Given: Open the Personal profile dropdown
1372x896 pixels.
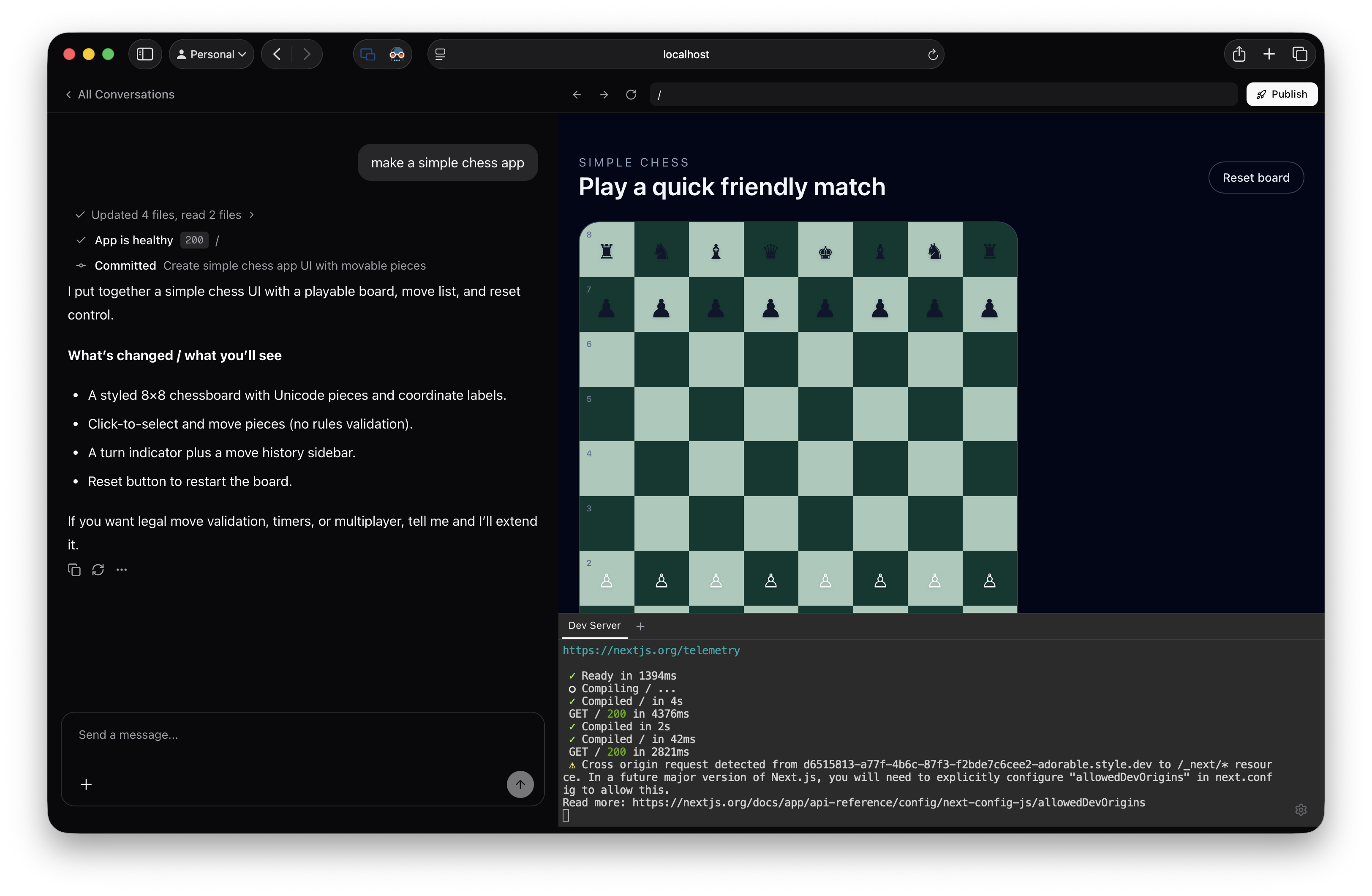Looking at the screenshot, I should 212,54.
